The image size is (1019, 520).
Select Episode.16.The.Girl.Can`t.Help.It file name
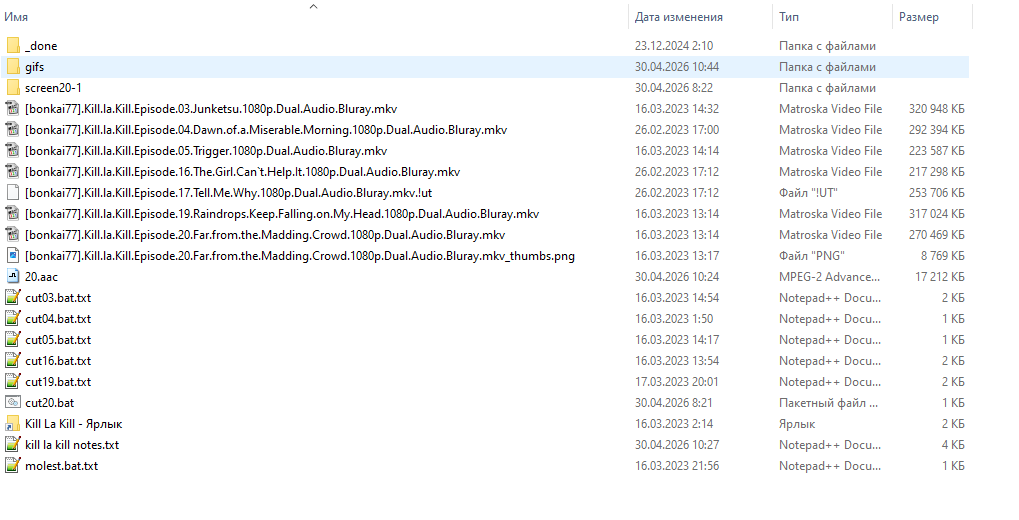(242, 172)
